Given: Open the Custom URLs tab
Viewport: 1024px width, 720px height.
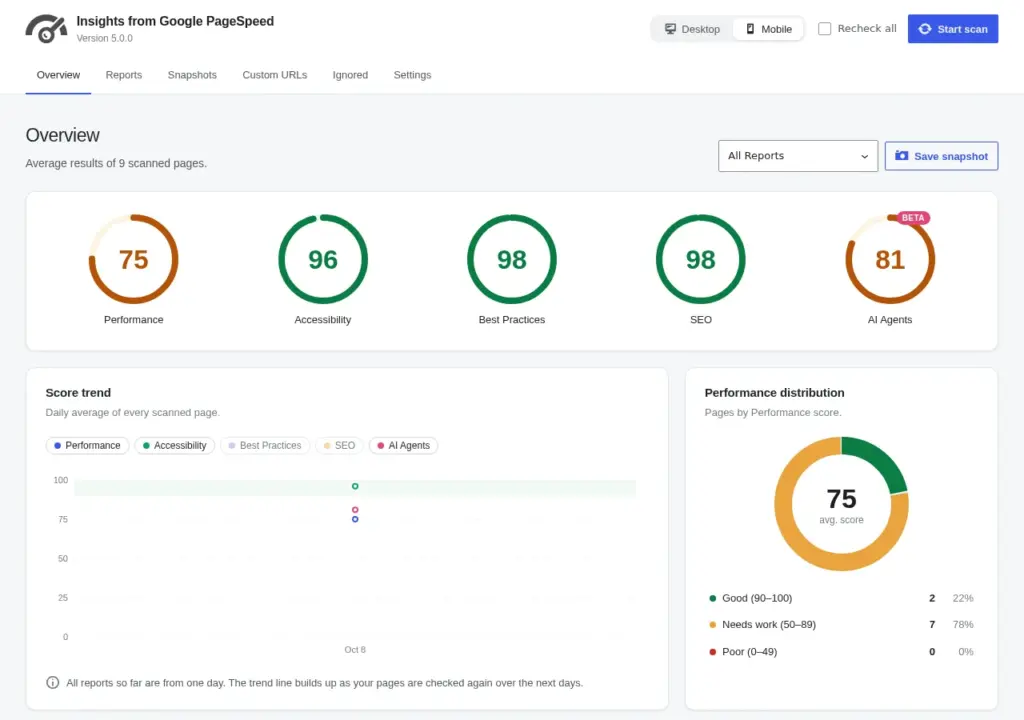Looking at the screenshot, I should (274, 75).
